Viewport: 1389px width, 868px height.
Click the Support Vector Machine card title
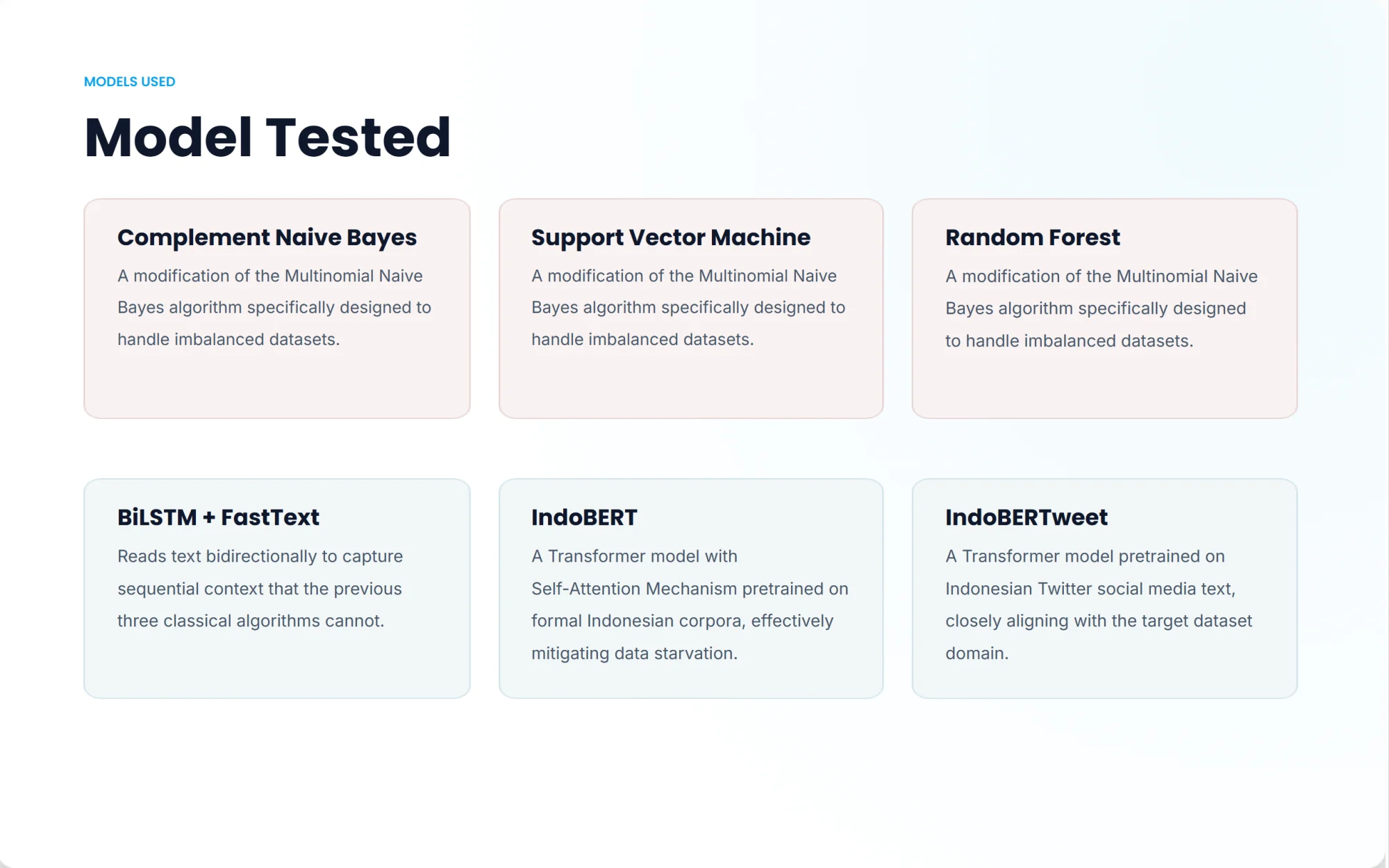click(x=671, y=237)
